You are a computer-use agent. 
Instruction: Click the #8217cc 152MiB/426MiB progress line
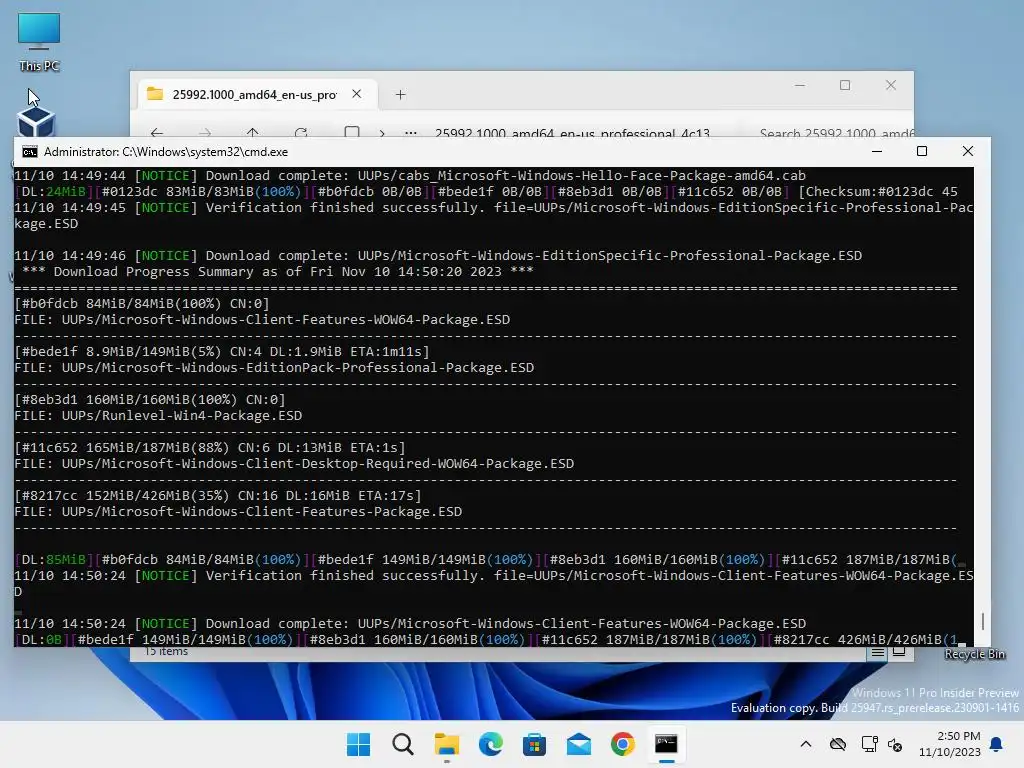coord(218,496)
